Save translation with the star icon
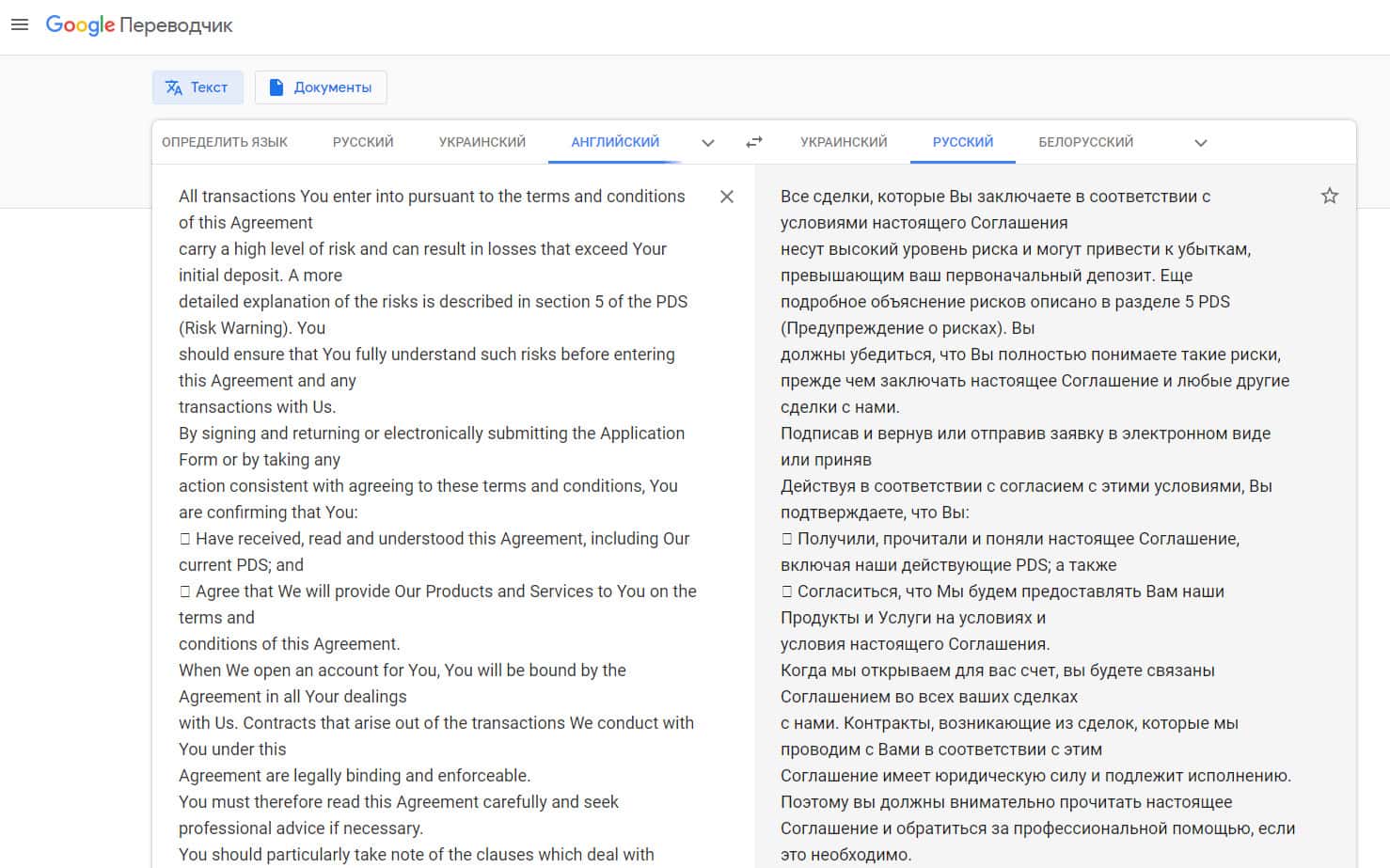The height and width of the screenshot is (868, 1390). pyautogui.click(x=1329, y=196)
